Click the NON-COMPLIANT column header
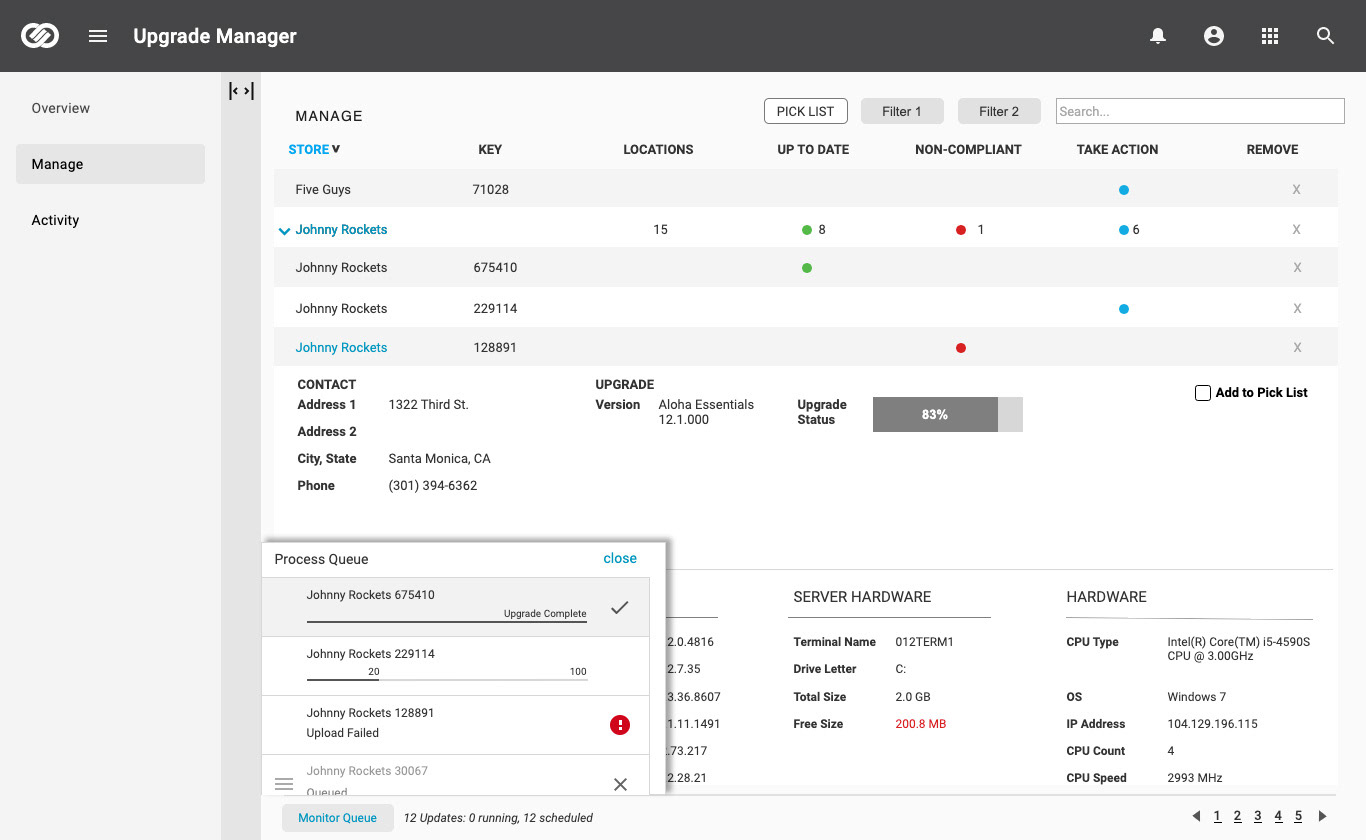Image resolution: width=1366 pixels, height=840 pixels. click(968, 149)
